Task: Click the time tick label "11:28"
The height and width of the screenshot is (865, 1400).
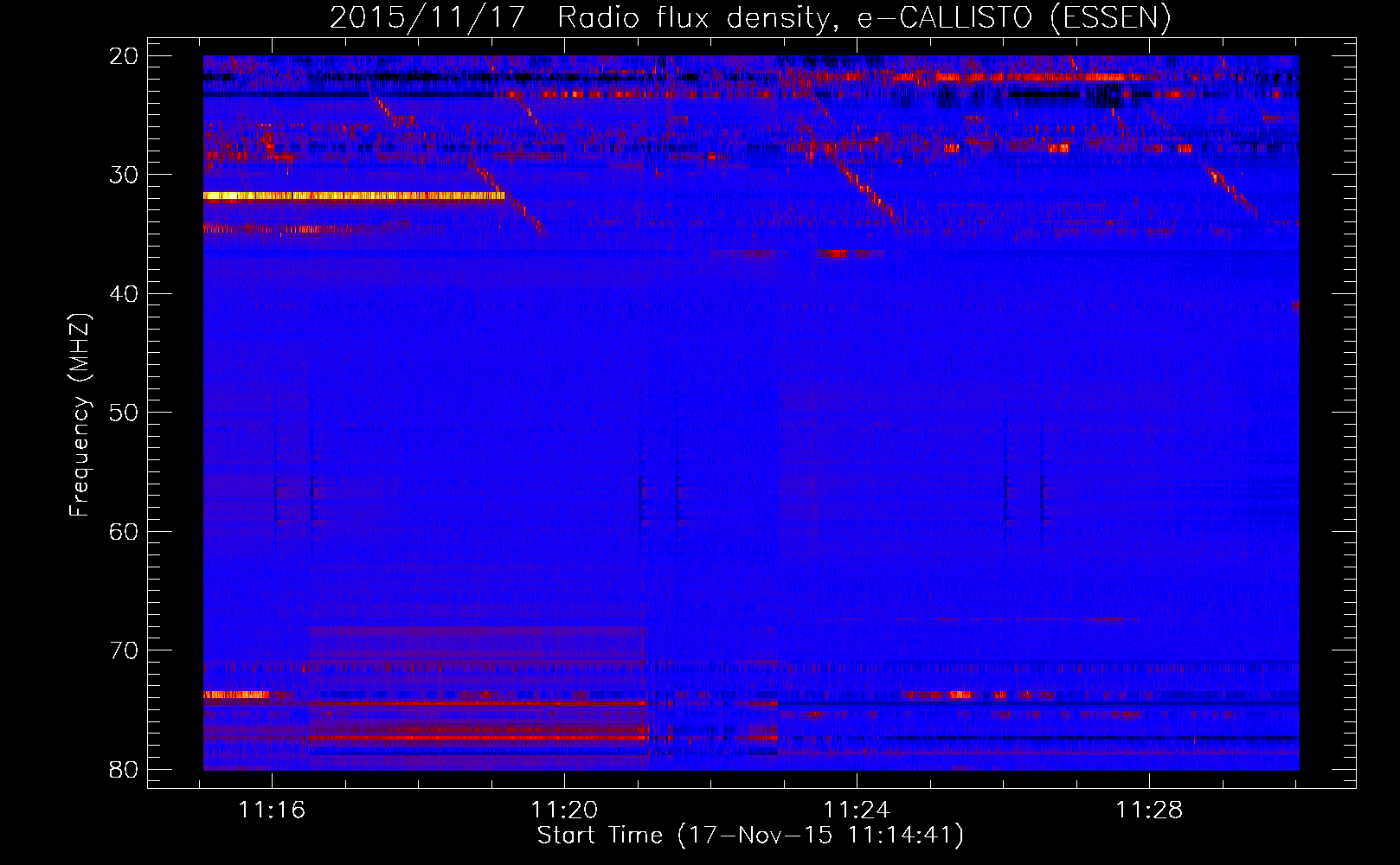Action: 1149,811
